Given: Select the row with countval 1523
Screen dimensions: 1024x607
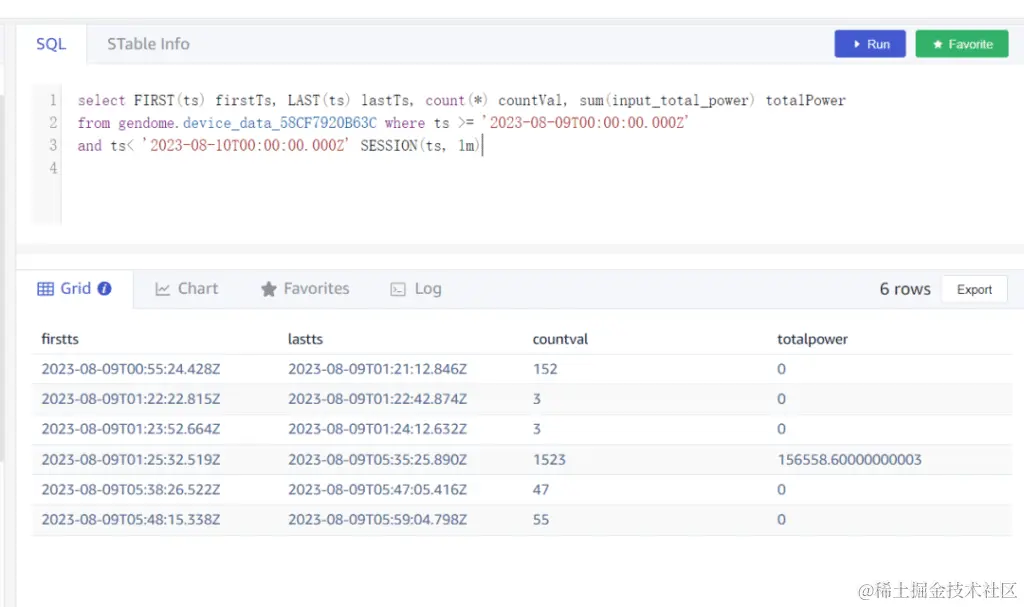Looking at the screenshot, I should pos(522,459).
